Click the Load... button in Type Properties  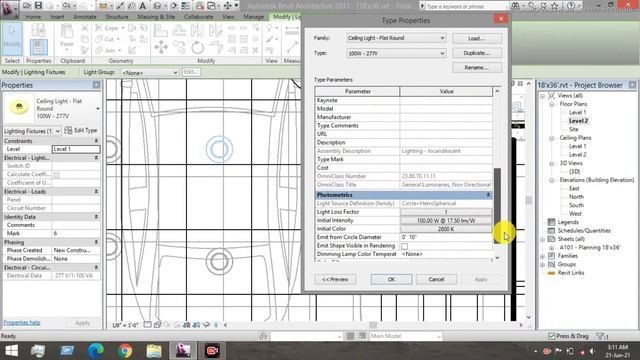tap(477, 38)
